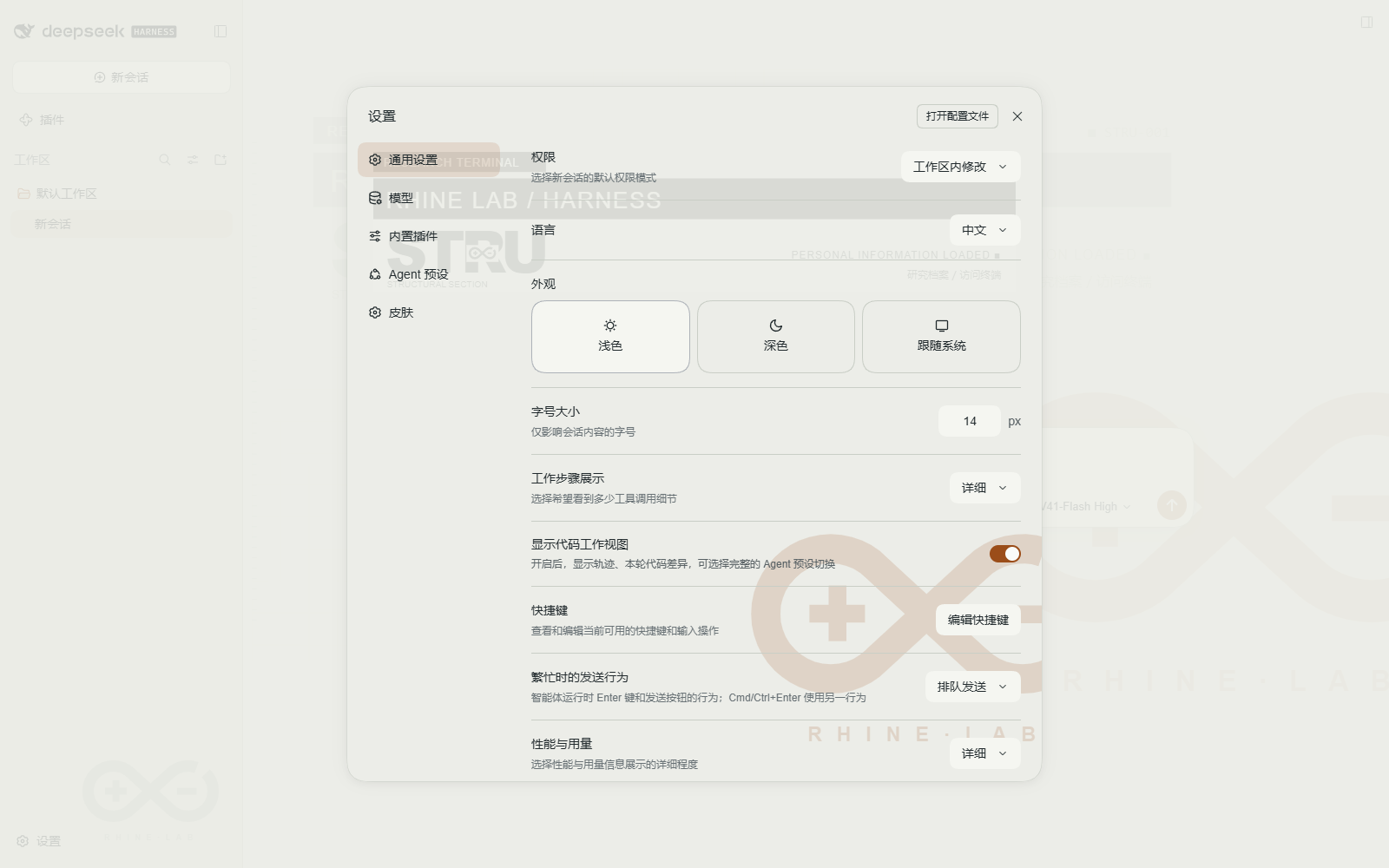Open the 中文 language dropdown
1389x868 pixels.
[x=984, y=230]
